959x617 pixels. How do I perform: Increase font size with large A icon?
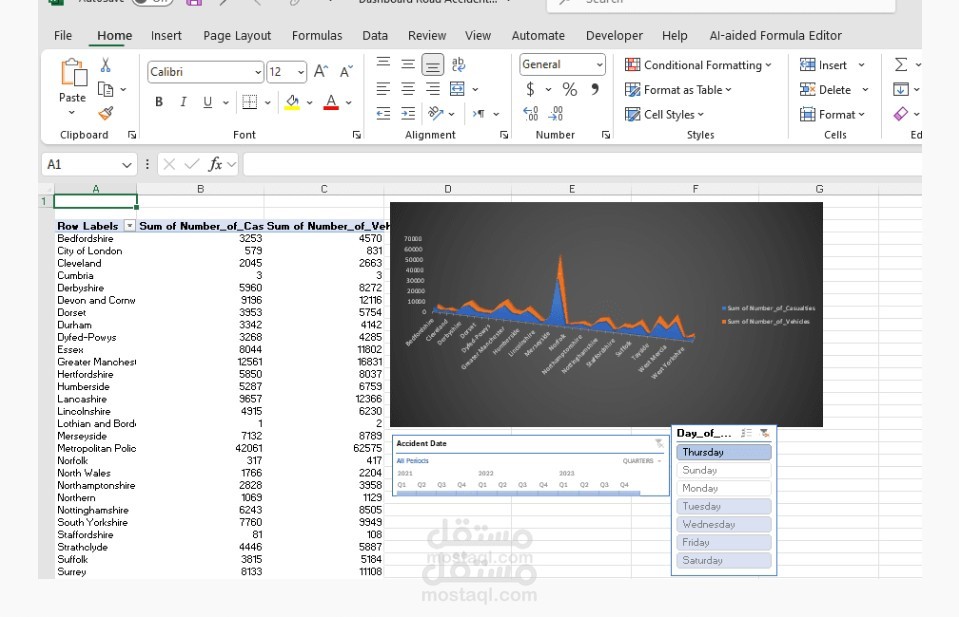[321, 72]
